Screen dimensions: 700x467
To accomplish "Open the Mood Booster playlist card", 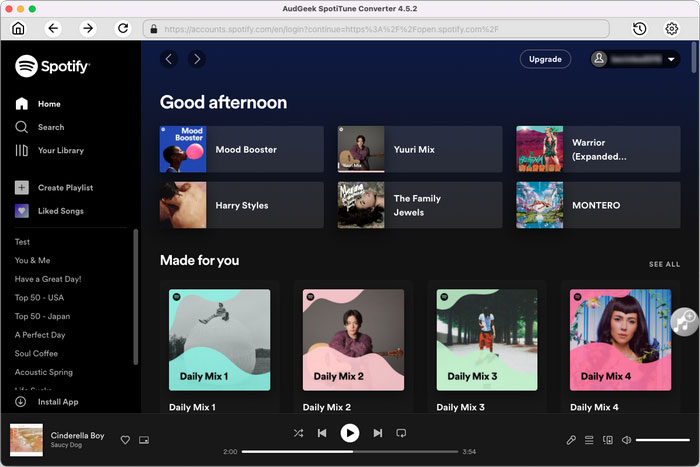I will pyautogui.click(x=242, y=149).
